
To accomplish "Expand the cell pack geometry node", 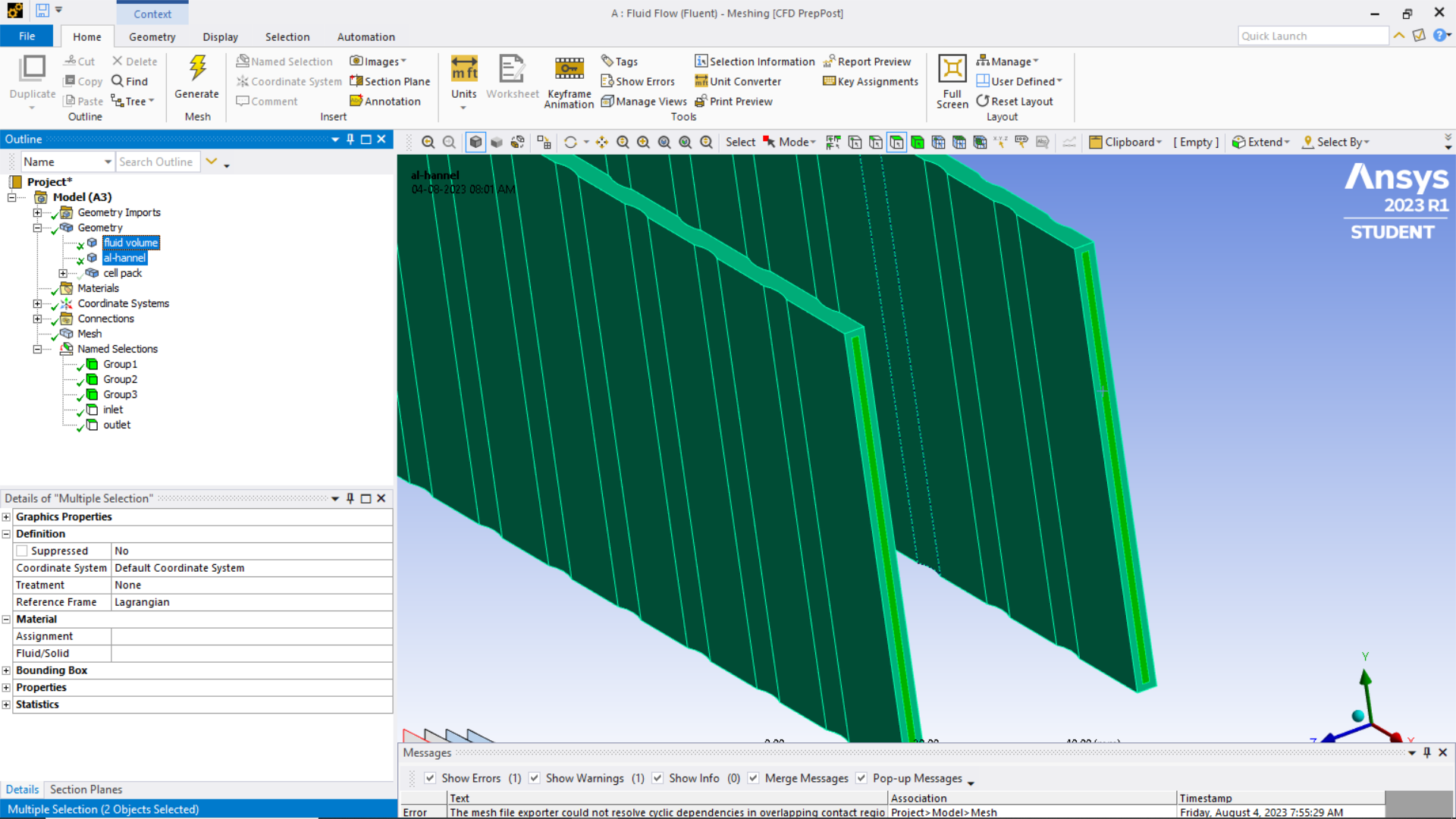I will 63,273.
